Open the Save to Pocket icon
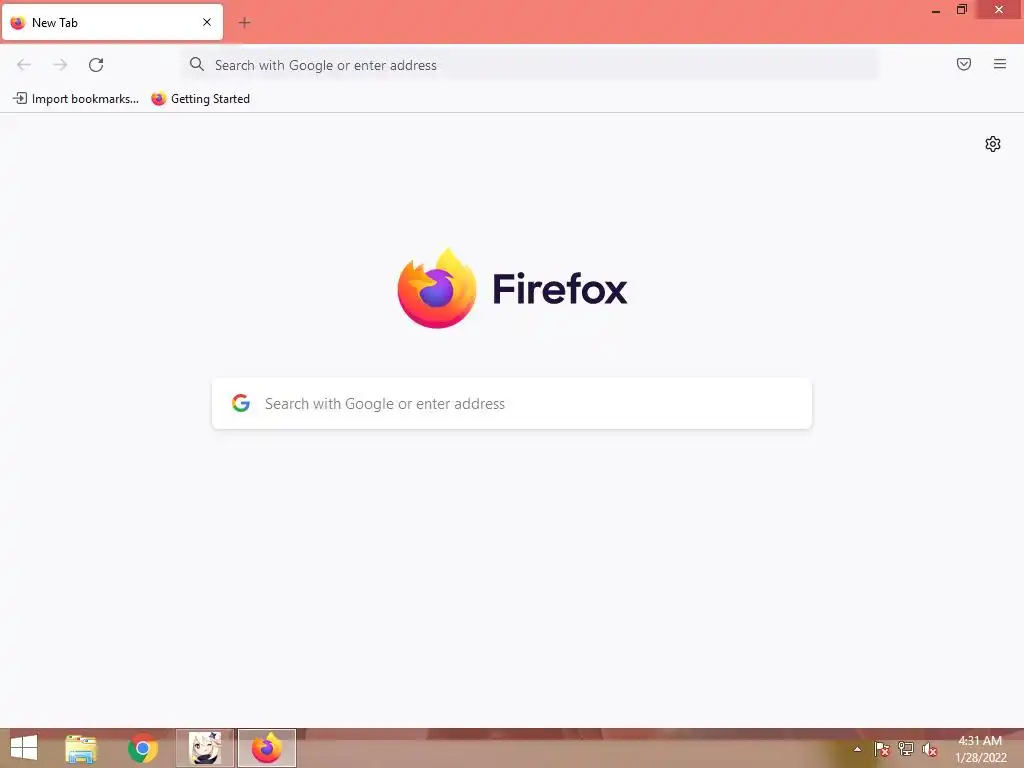This screenshot has height=768, width=1024. point(964,64)
